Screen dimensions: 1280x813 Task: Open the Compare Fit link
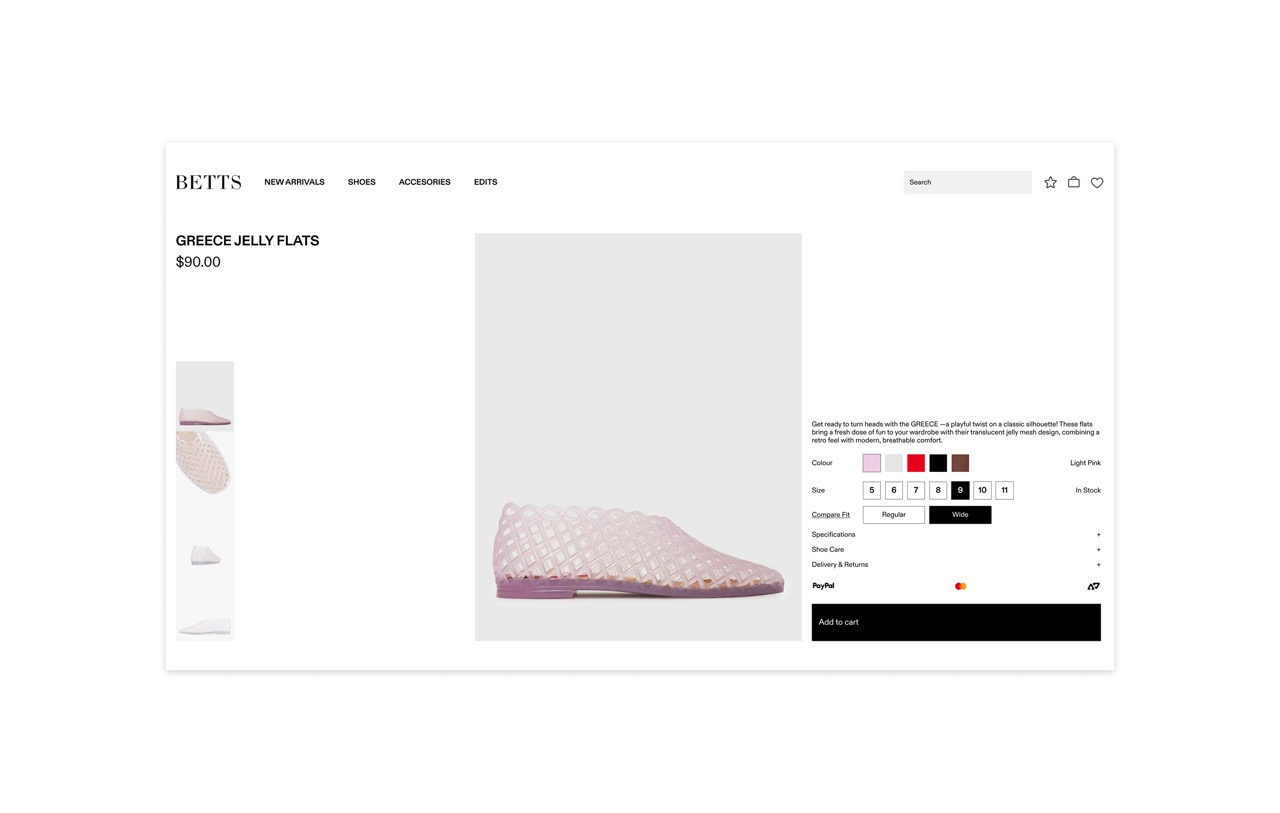(x=831, y=514)
